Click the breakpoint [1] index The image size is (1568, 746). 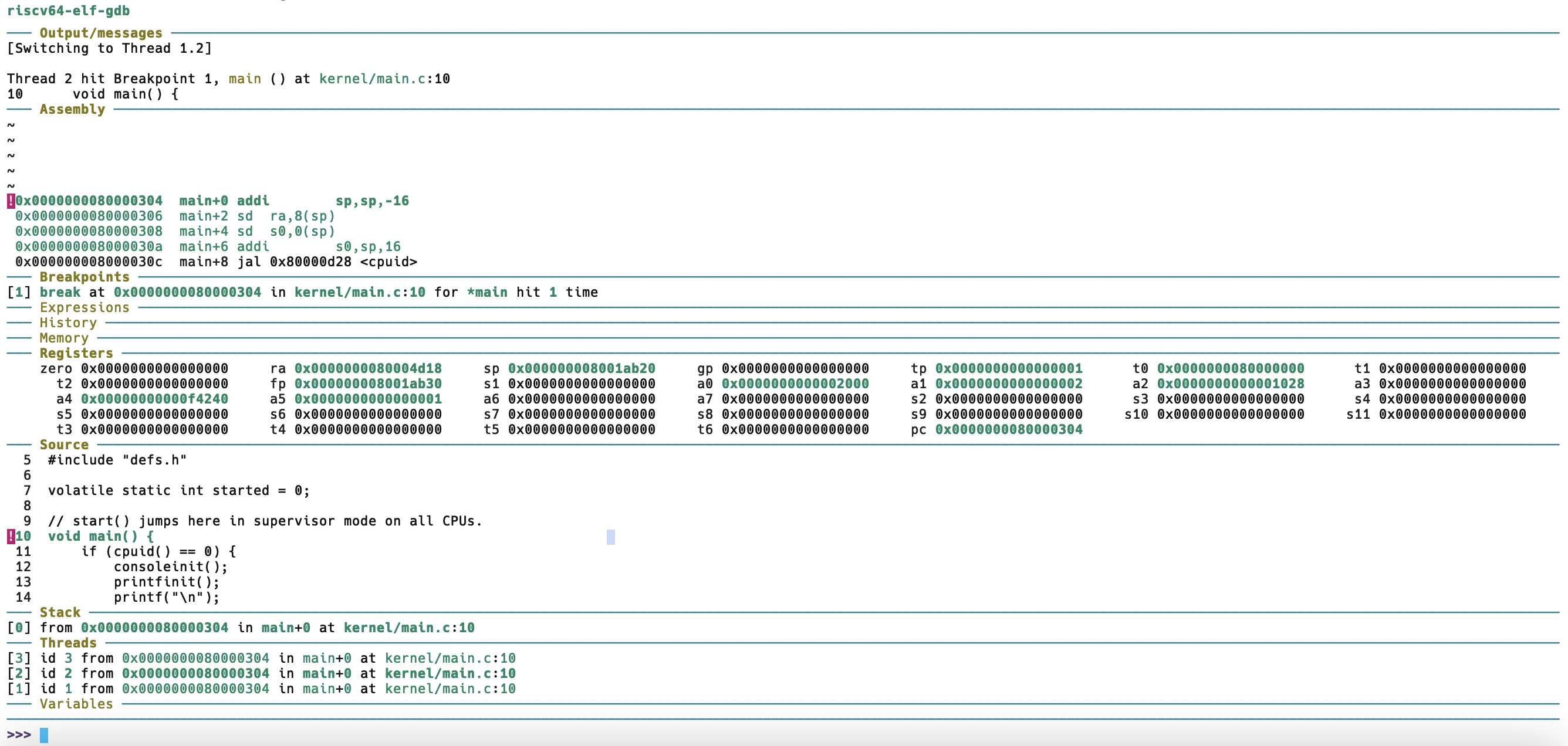(x=19, y=292)
